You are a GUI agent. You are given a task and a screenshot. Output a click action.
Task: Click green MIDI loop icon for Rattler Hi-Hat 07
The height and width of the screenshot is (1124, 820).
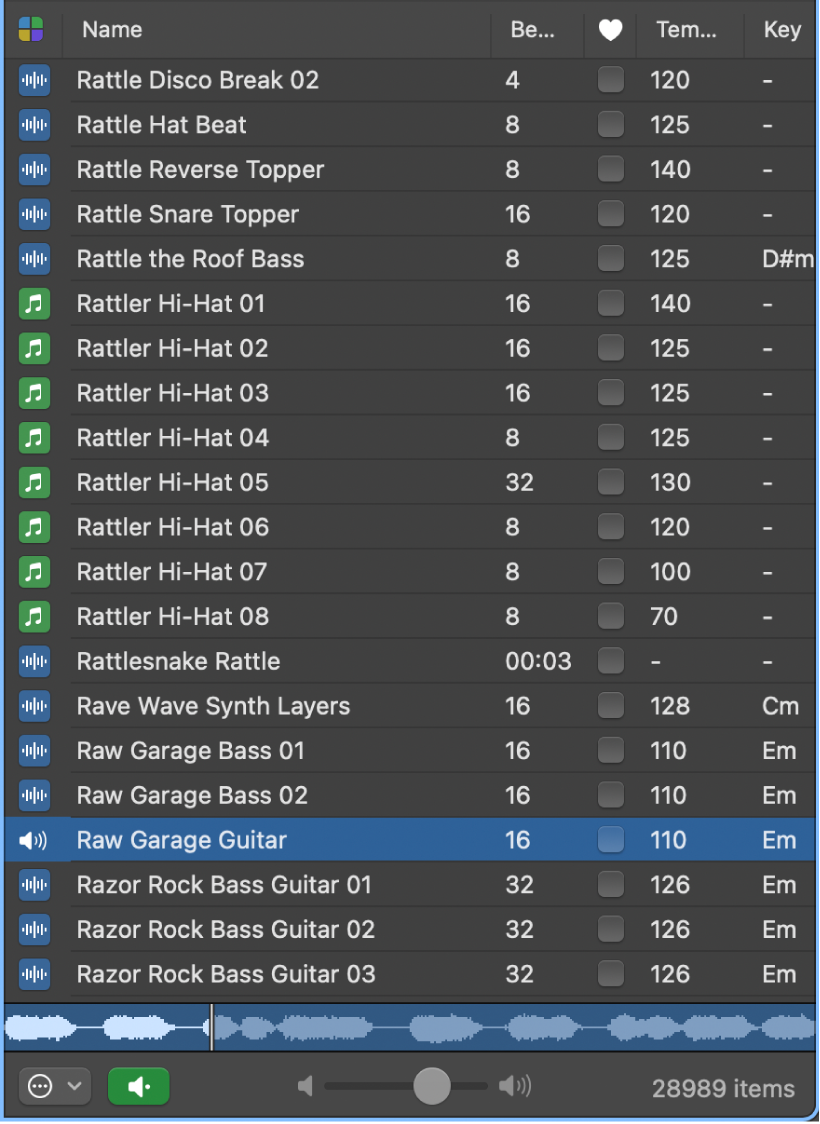[34, 572]
